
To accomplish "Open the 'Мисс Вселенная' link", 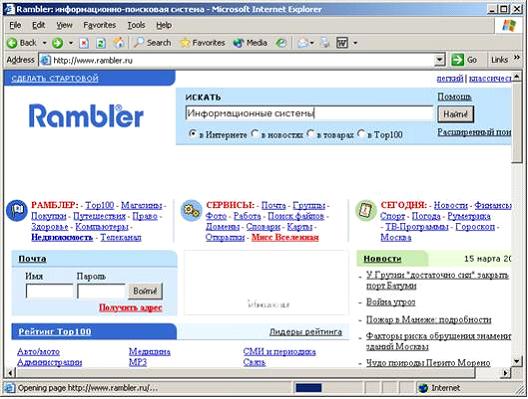I will point(285,237).
